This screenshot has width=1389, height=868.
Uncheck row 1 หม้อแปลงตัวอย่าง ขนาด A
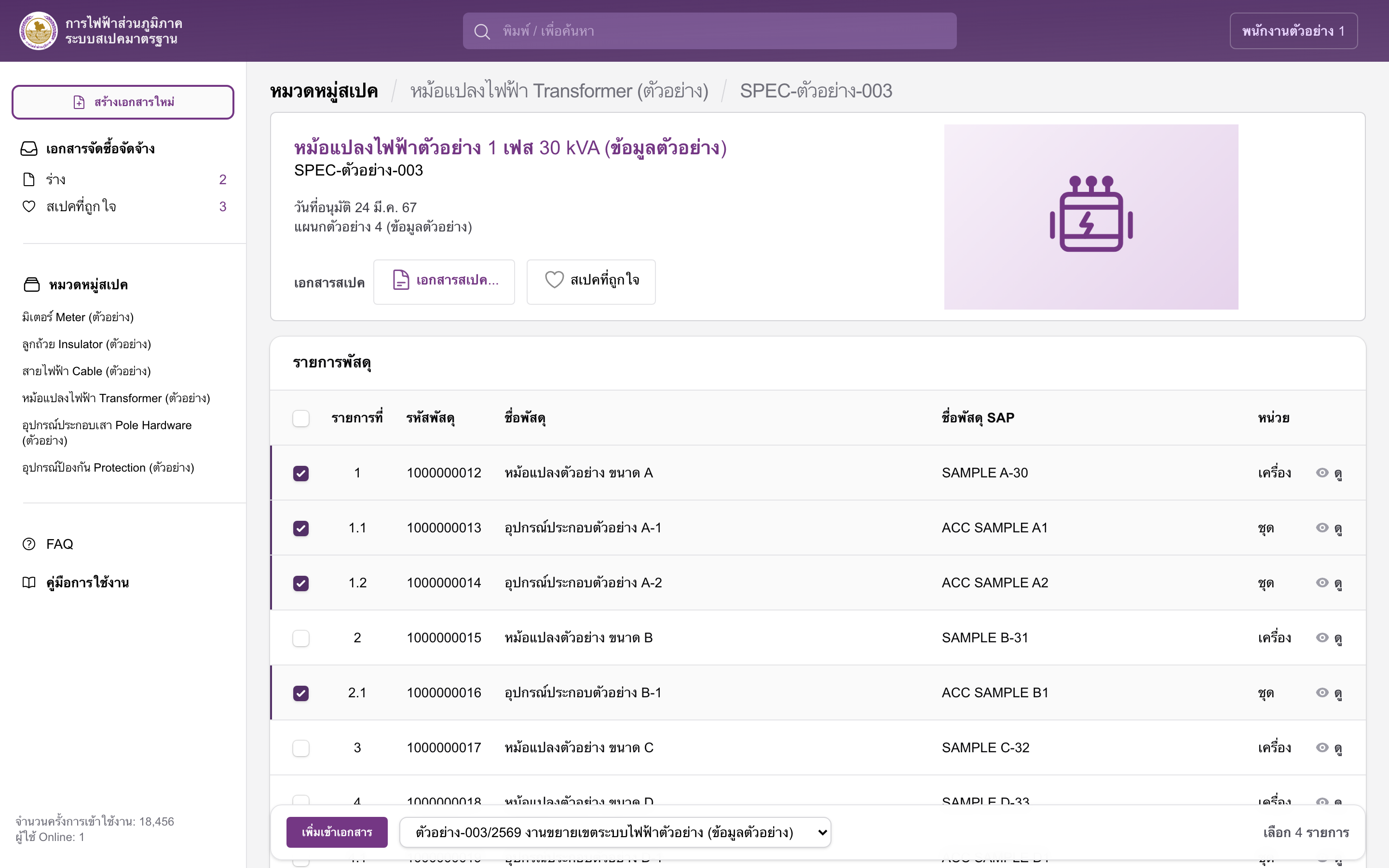pyautogui.click(x=301, y=473)
